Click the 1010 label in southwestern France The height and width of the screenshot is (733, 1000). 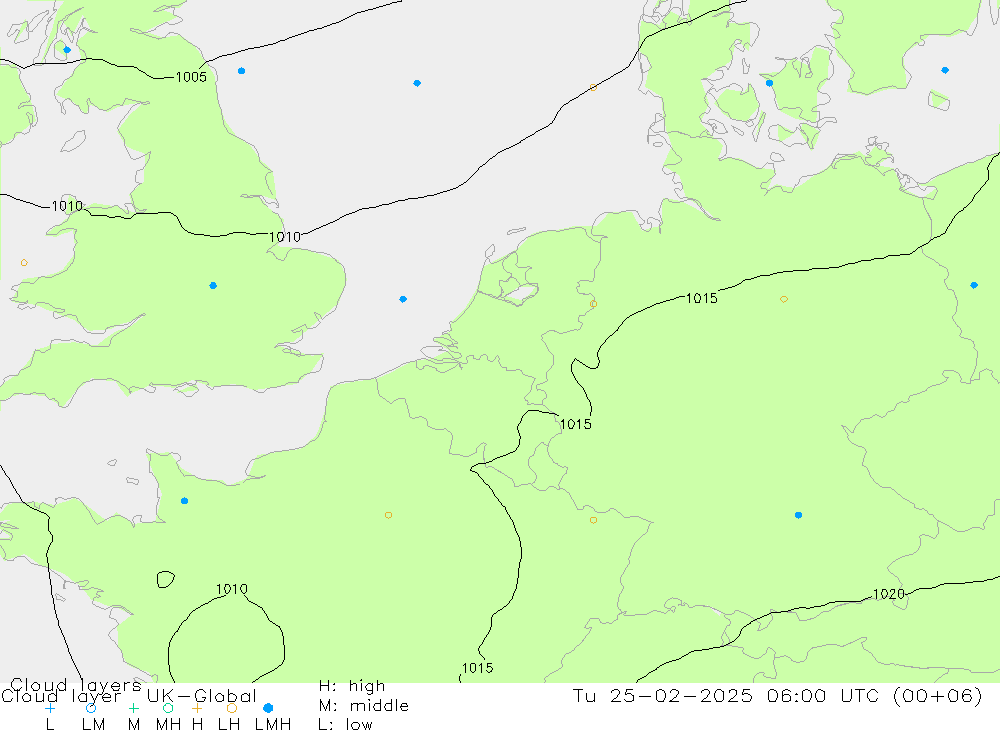click(232, 589)
